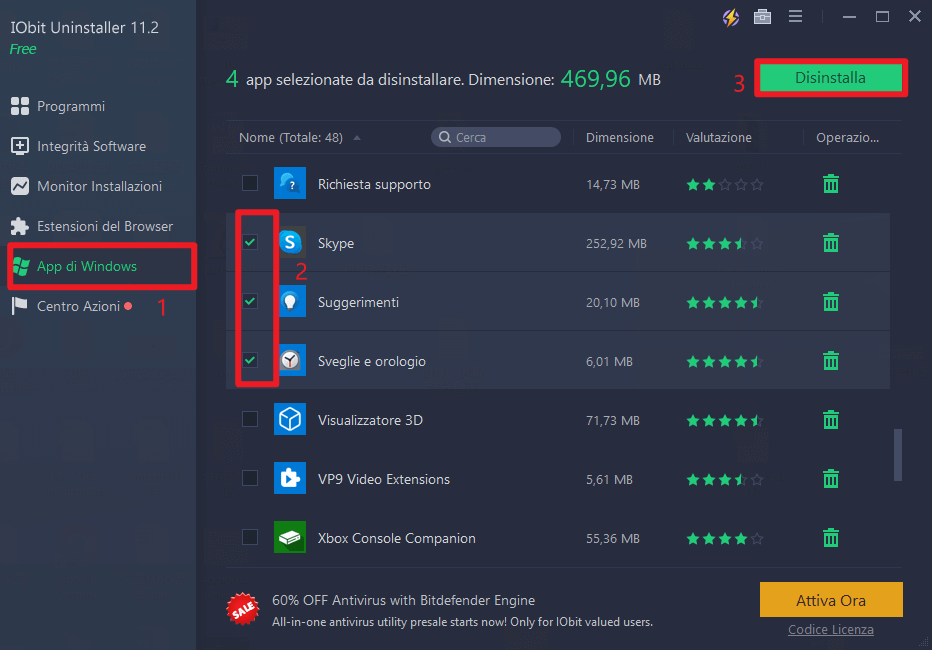Screen dimensions: 932x650
Task: Click the Attiva Ora button
Action: point(830,600)
